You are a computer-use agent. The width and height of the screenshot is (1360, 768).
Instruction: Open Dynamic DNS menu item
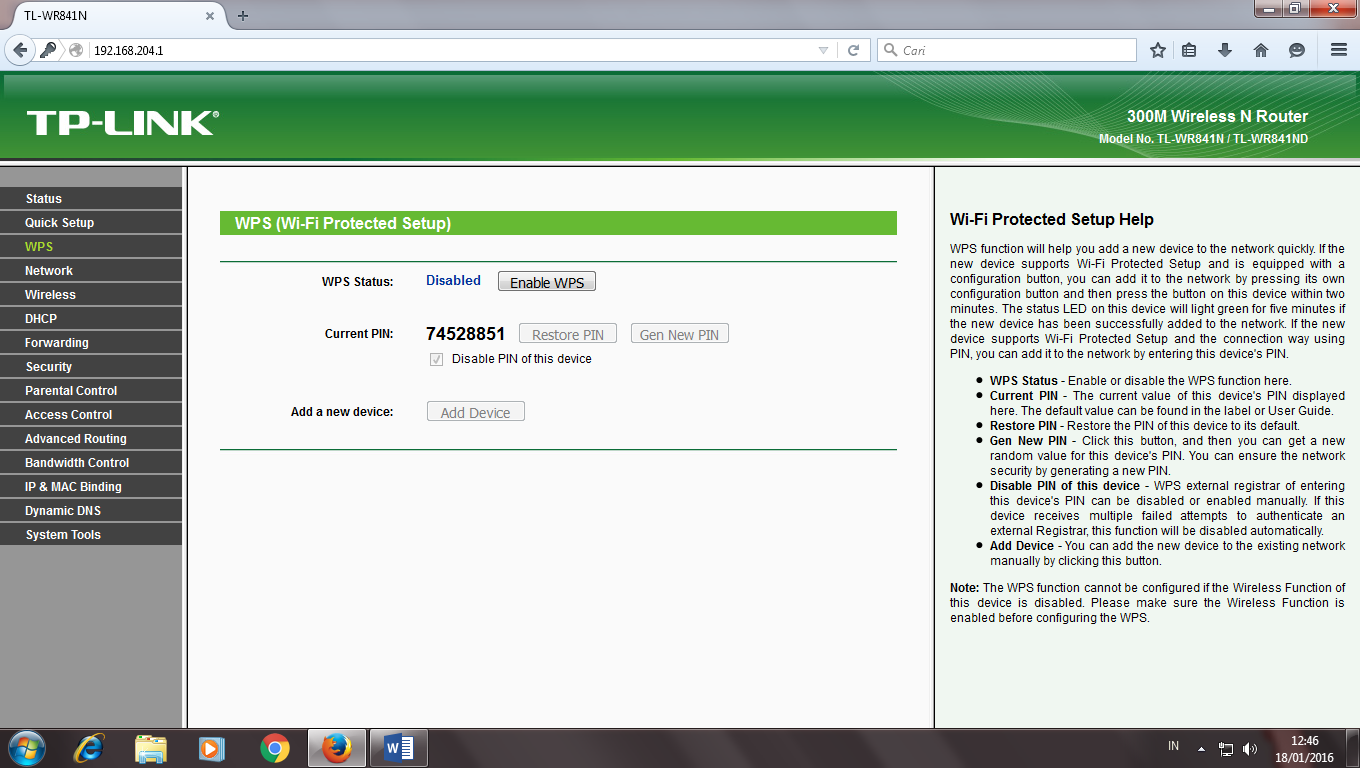[91, 511]
